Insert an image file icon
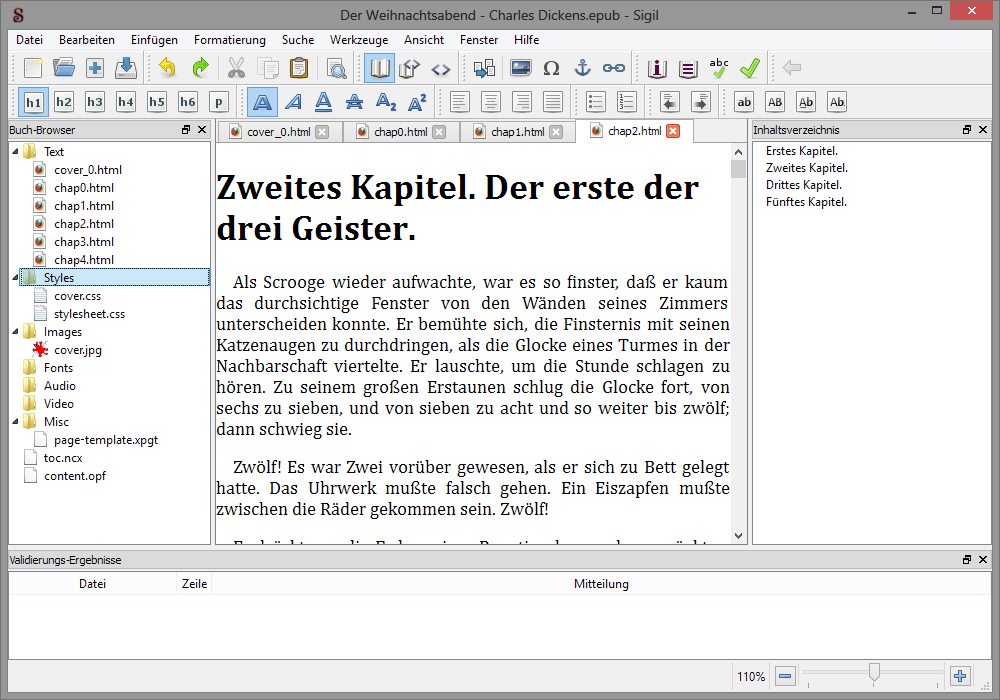The height and width of the screenshot is (700, 1000). coord(520,68)
